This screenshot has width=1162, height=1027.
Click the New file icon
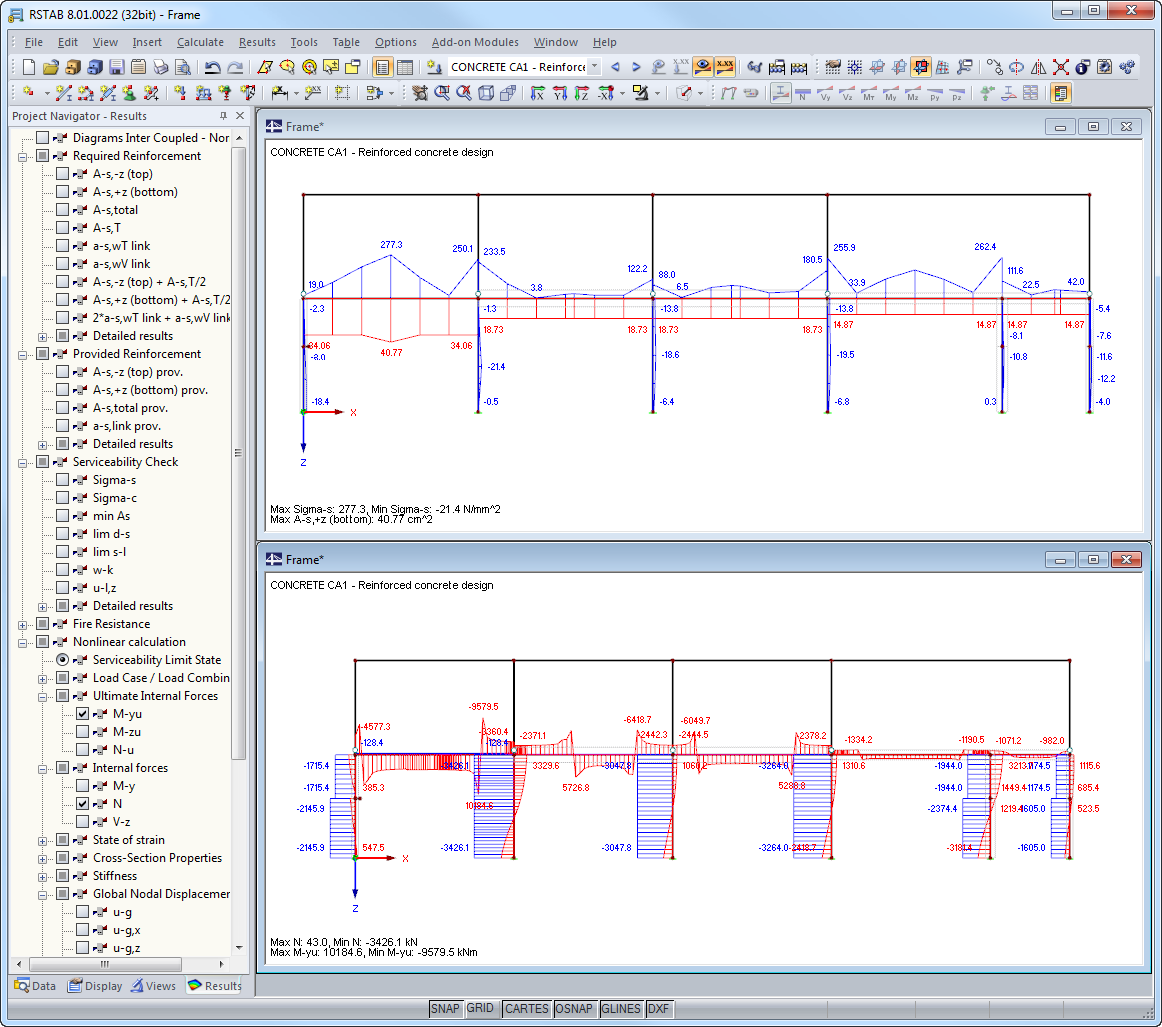pyautogui.click(x=28, y=67)
